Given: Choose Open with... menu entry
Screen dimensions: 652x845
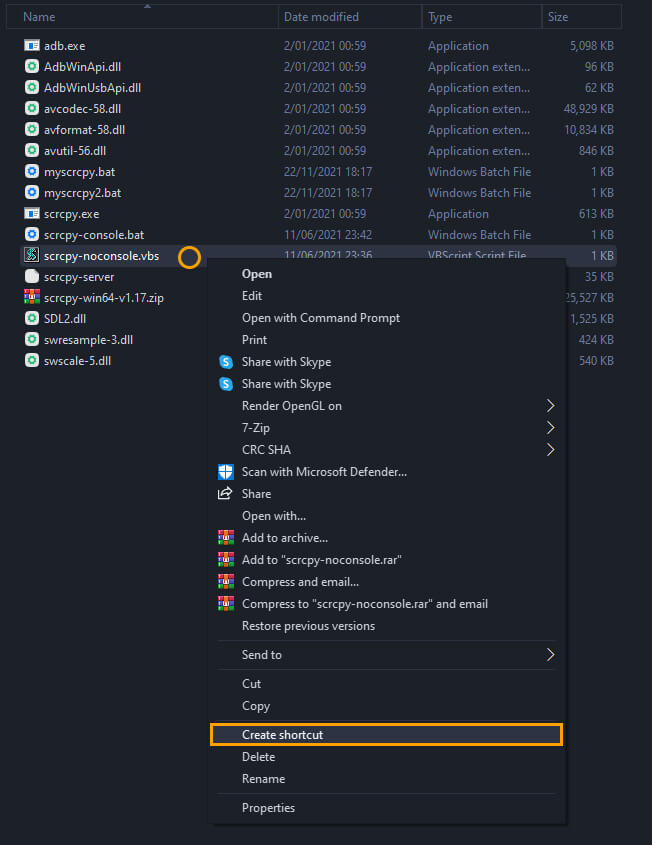Looking at the screenshot, I should (x=386, y=516).
